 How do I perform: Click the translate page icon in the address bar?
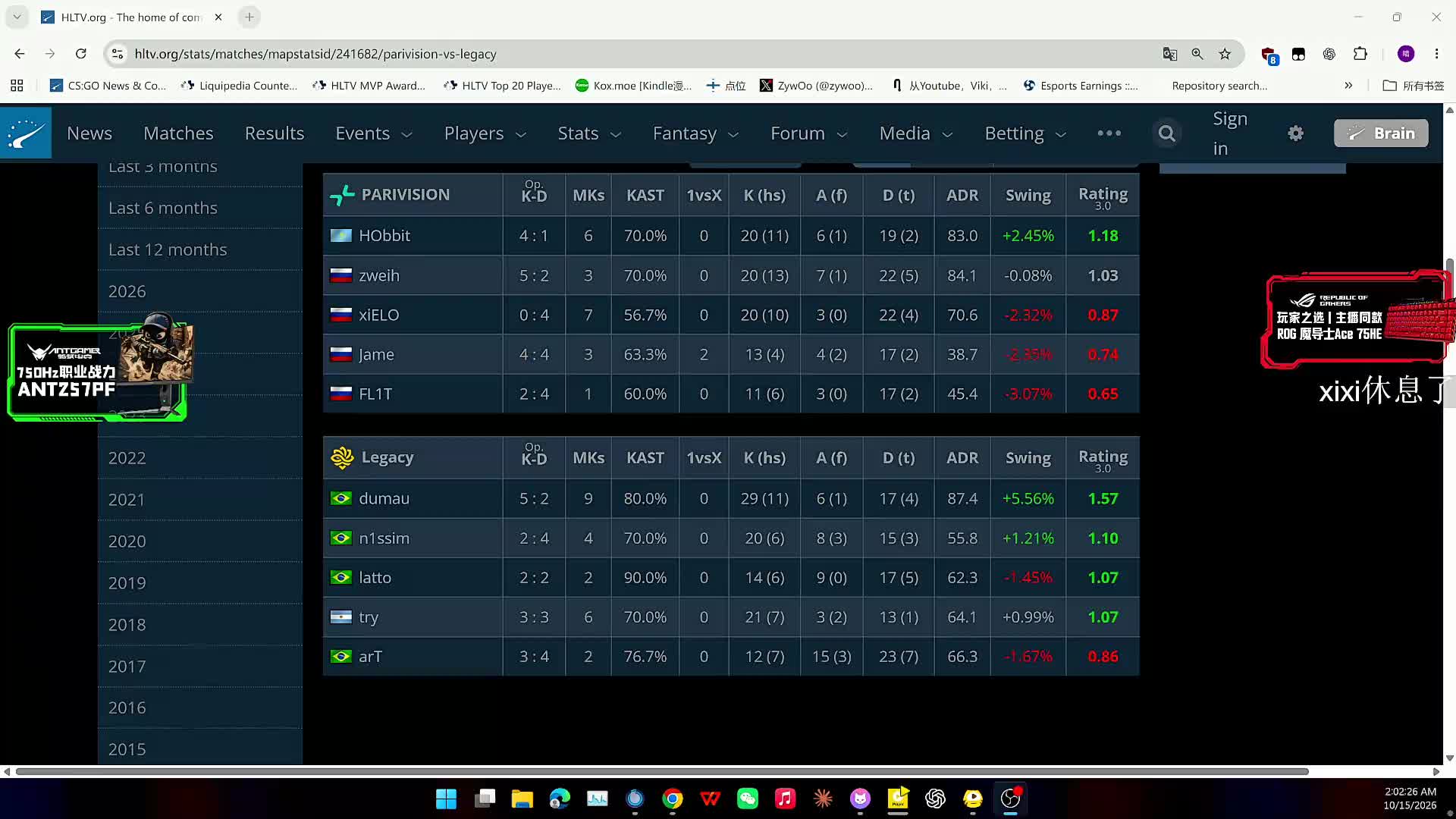1170,54
